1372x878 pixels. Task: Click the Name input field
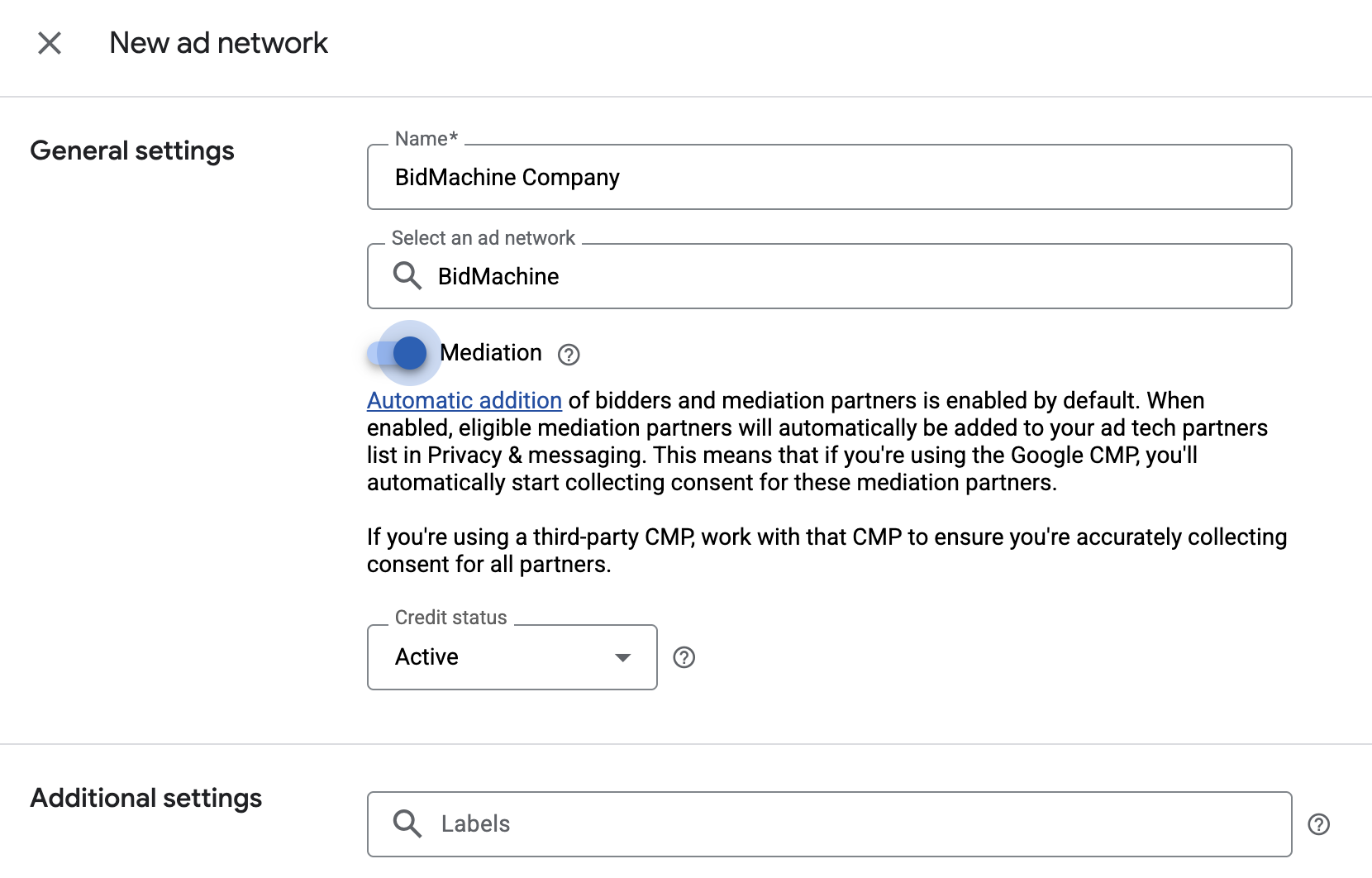point(829,177)
